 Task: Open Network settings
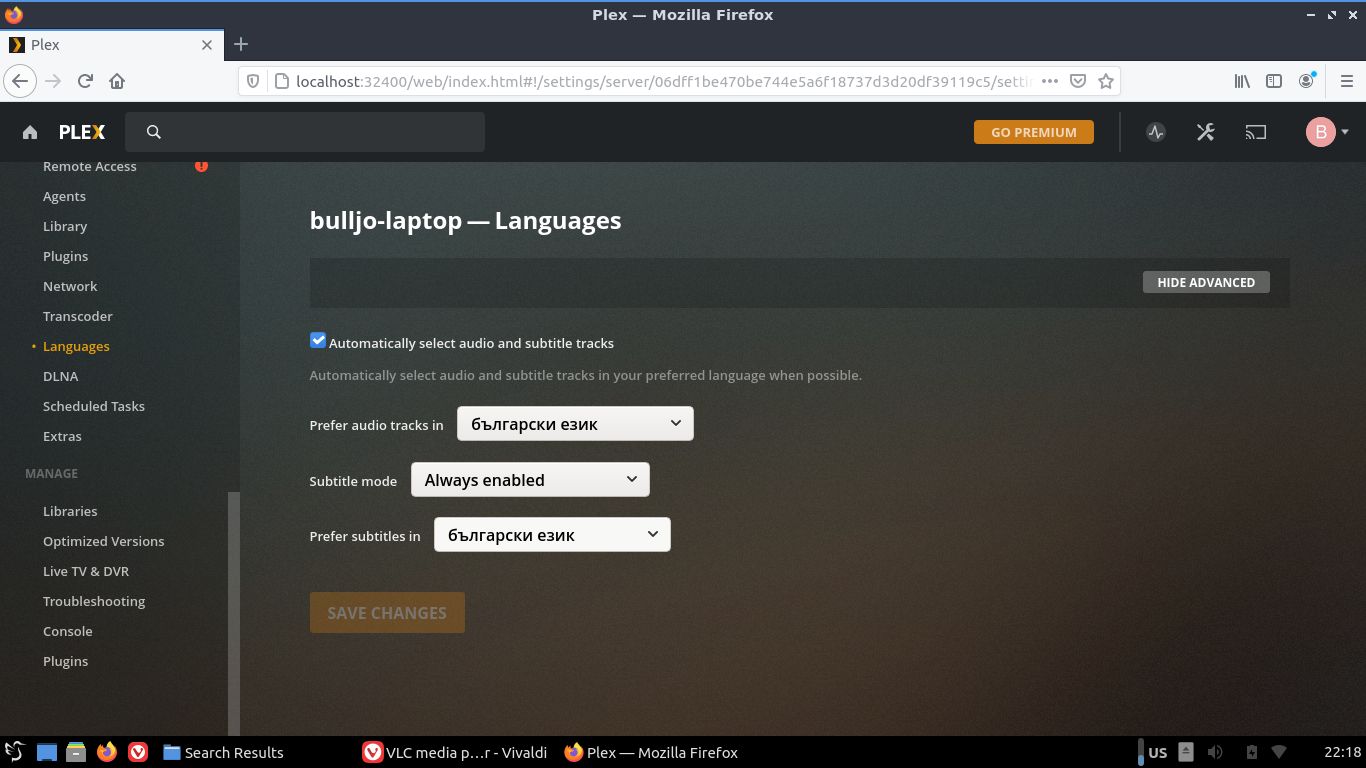[x=70, y=286]
